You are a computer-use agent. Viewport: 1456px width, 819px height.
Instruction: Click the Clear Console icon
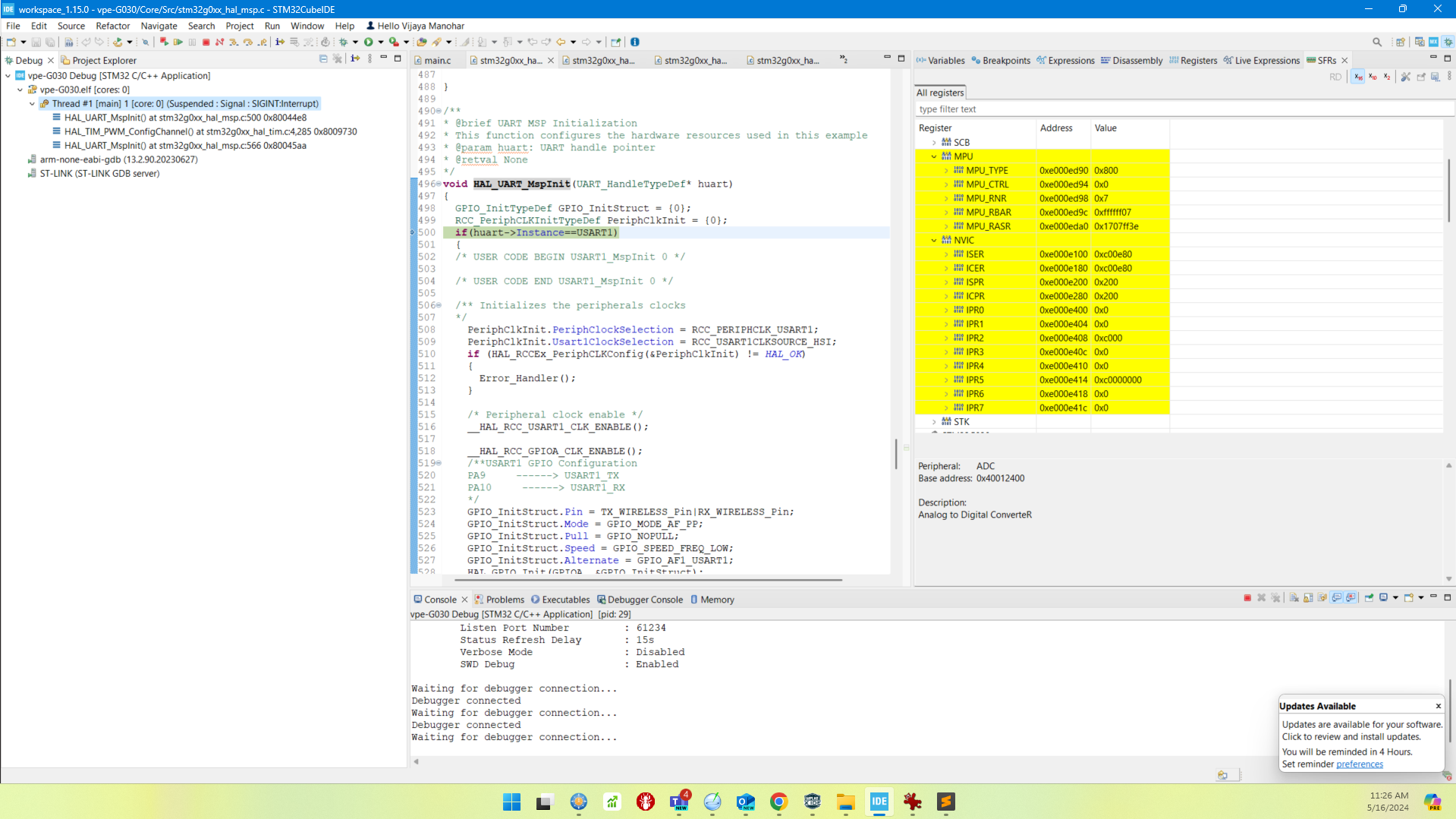1294,598
